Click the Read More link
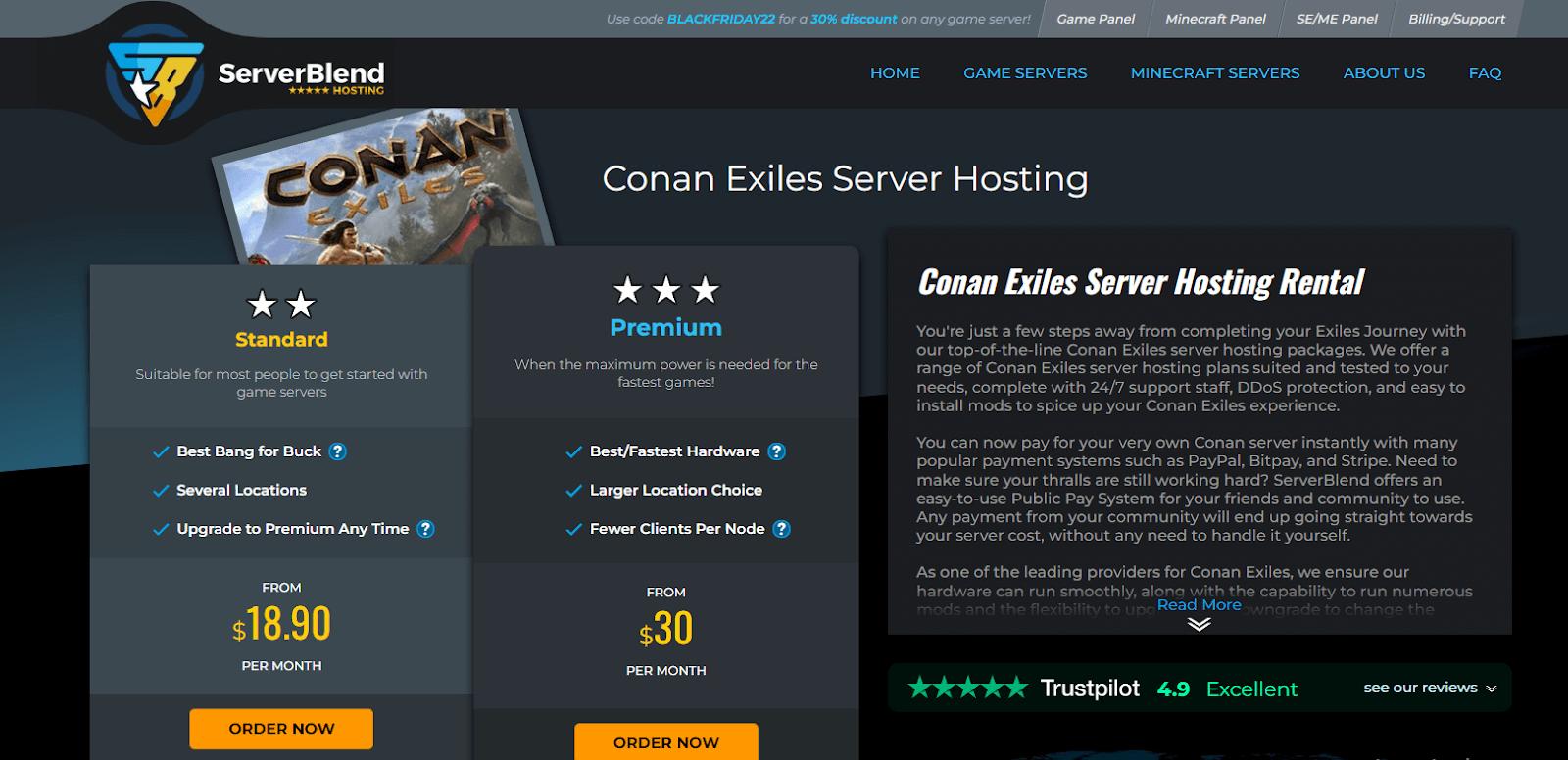The image size is (1568, 760). pos(1199,605)
